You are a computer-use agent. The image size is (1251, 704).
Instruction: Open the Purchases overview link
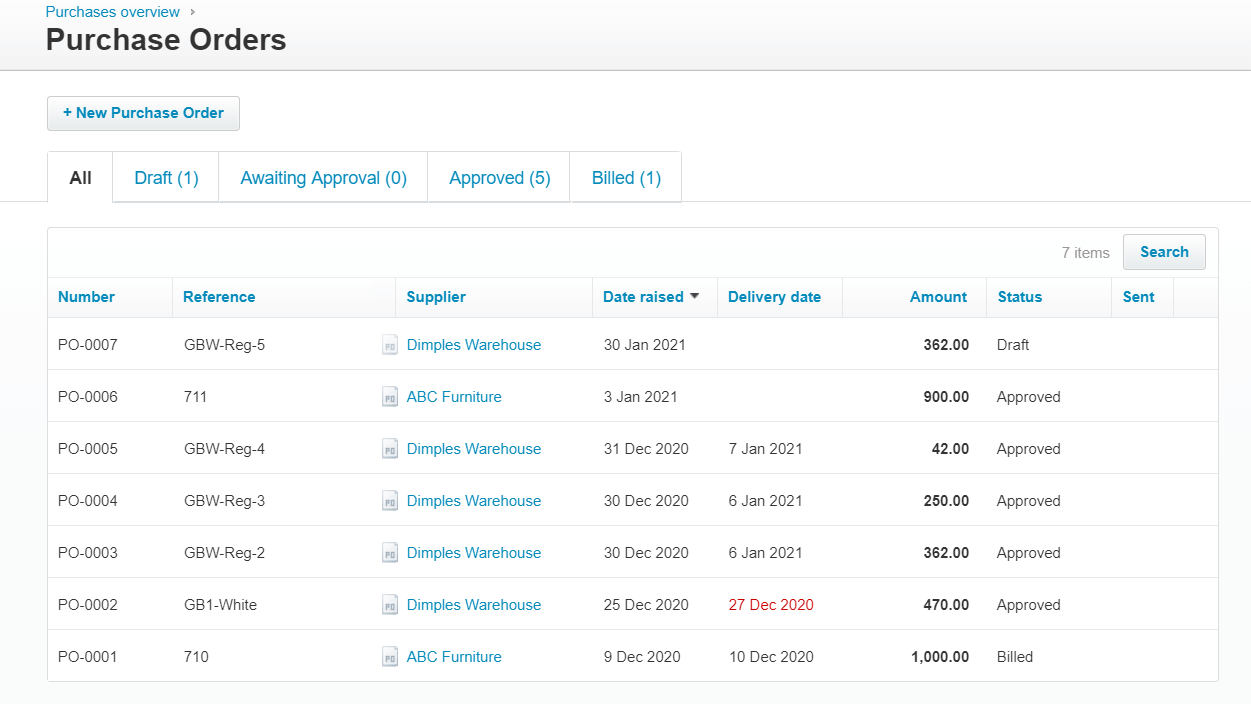coord(112,12)
